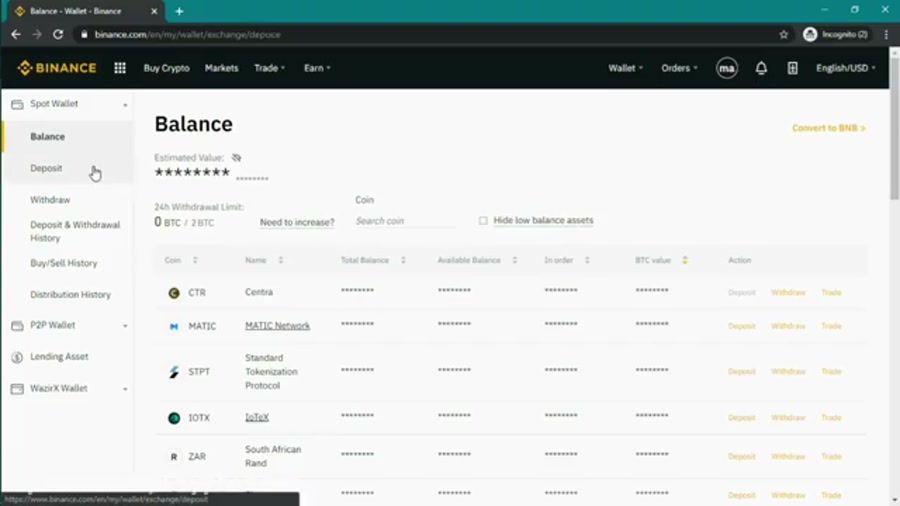Click the site lock icon in address bar
Screen dimensions: 900x506
pos(84,34)
